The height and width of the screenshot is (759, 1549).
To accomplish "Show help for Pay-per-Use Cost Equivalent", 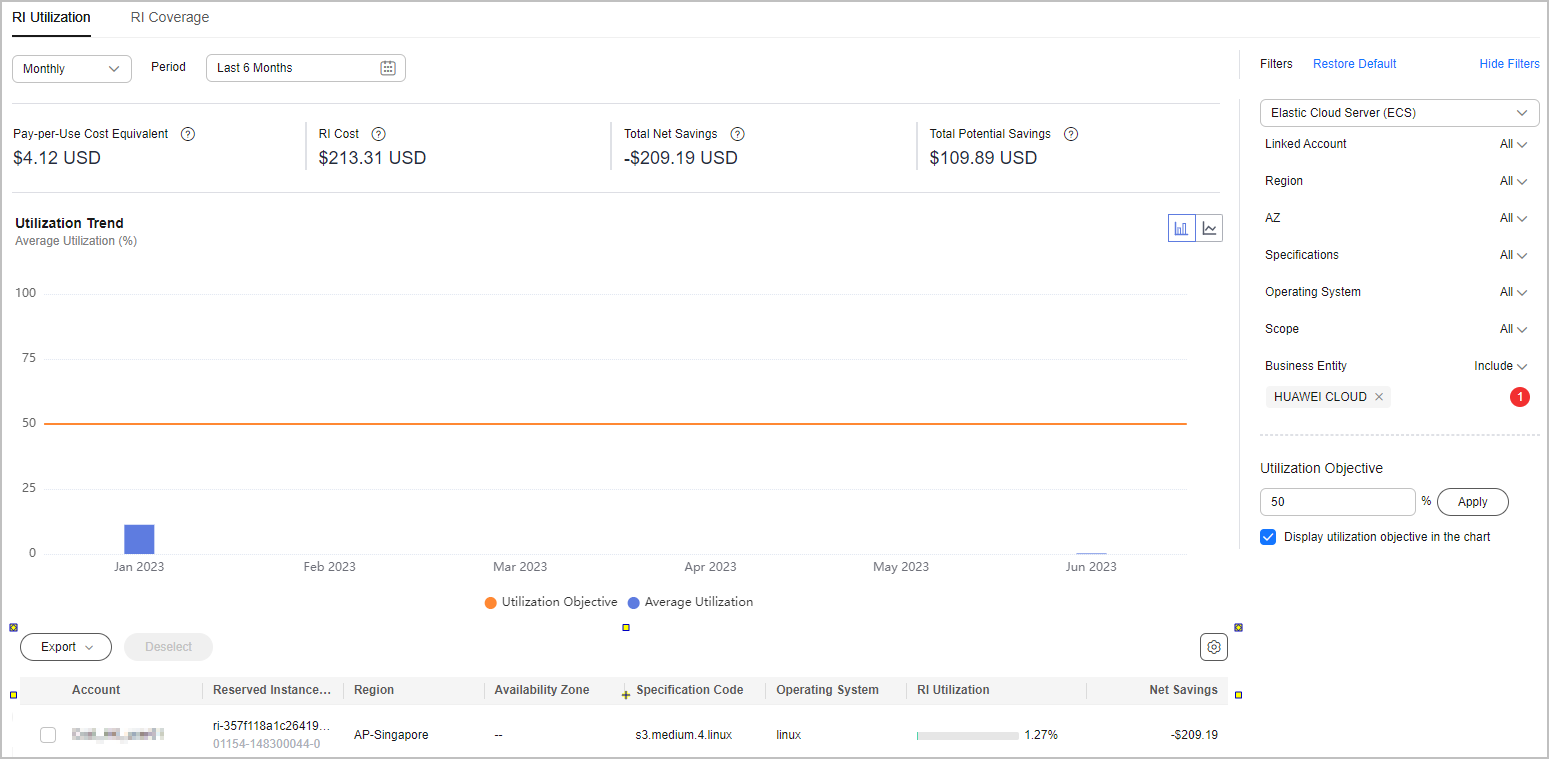I will click(x=188, y=134).
